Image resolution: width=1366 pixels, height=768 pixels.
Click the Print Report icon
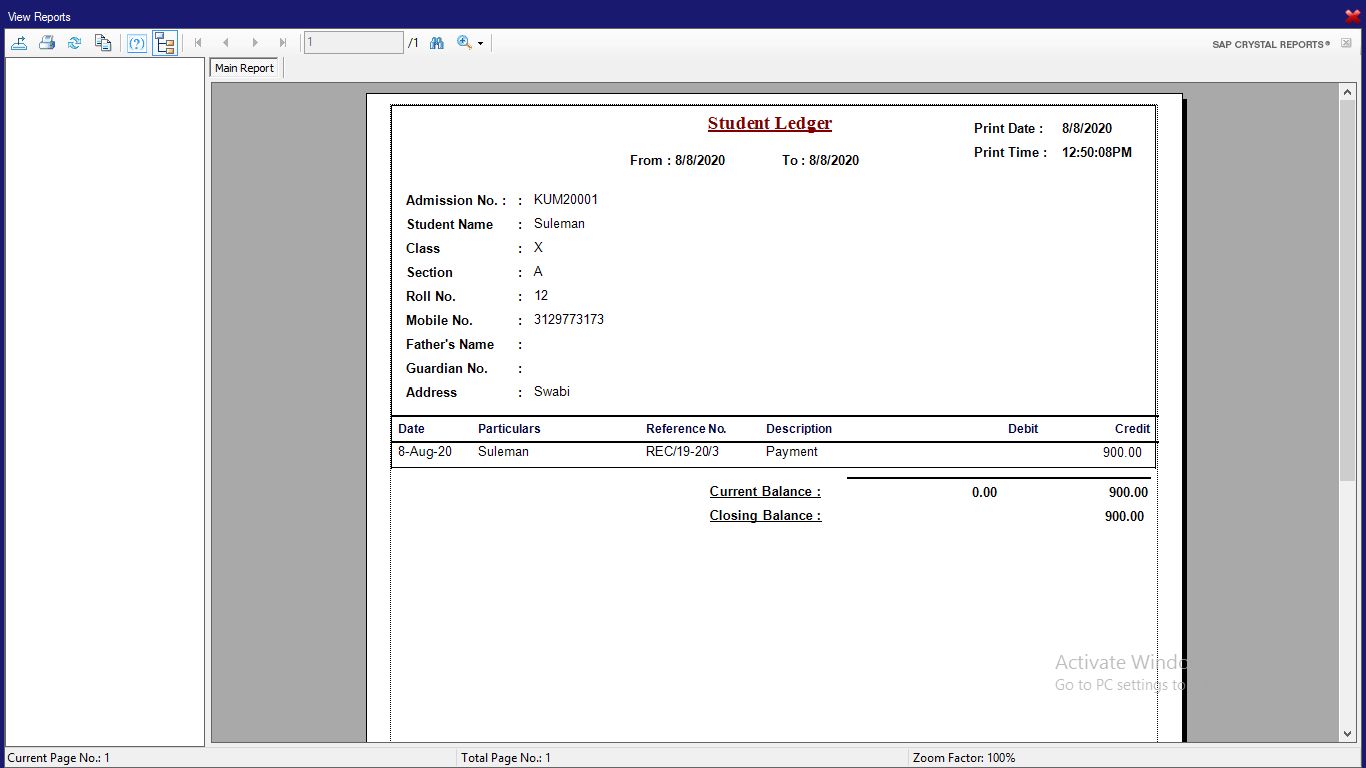[x=46, y=43]
